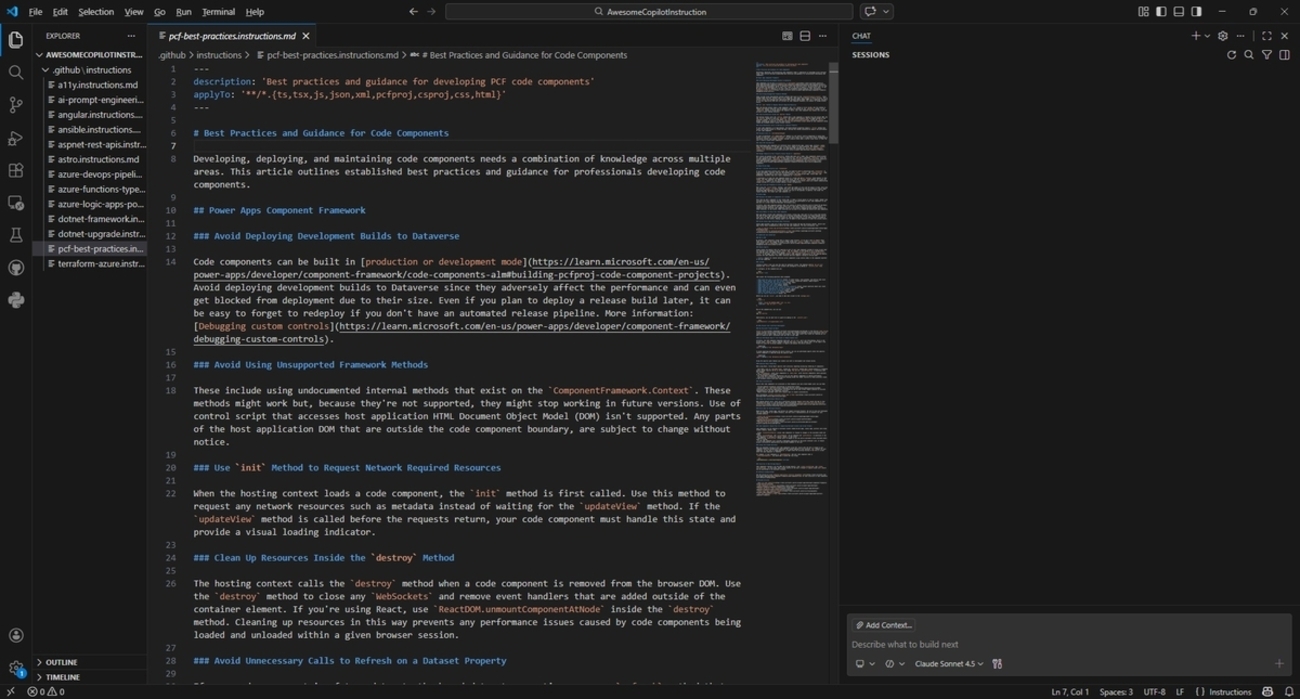Collapse the .github\instructions folder

point(88,70)
